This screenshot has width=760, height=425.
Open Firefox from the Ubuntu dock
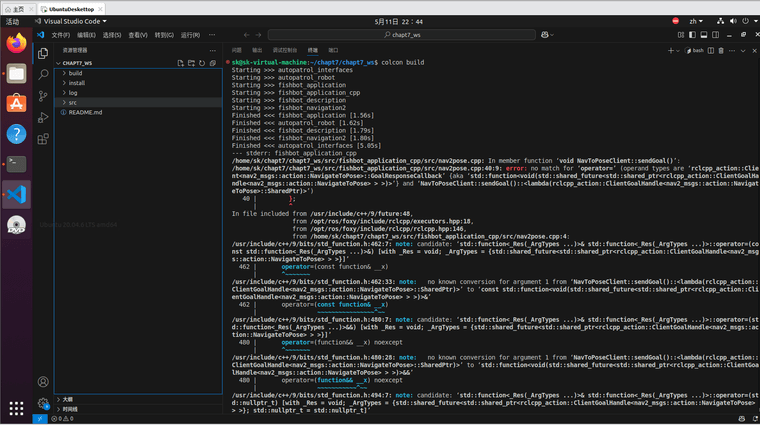tap(16, 44)
